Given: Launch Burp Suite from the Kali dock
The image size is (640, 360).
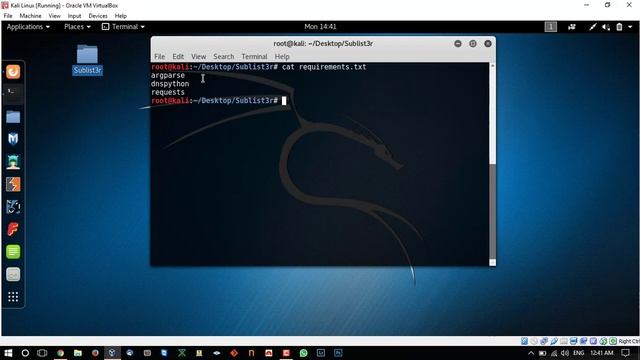Looking at the screenshot, I should tap(13, 184).
